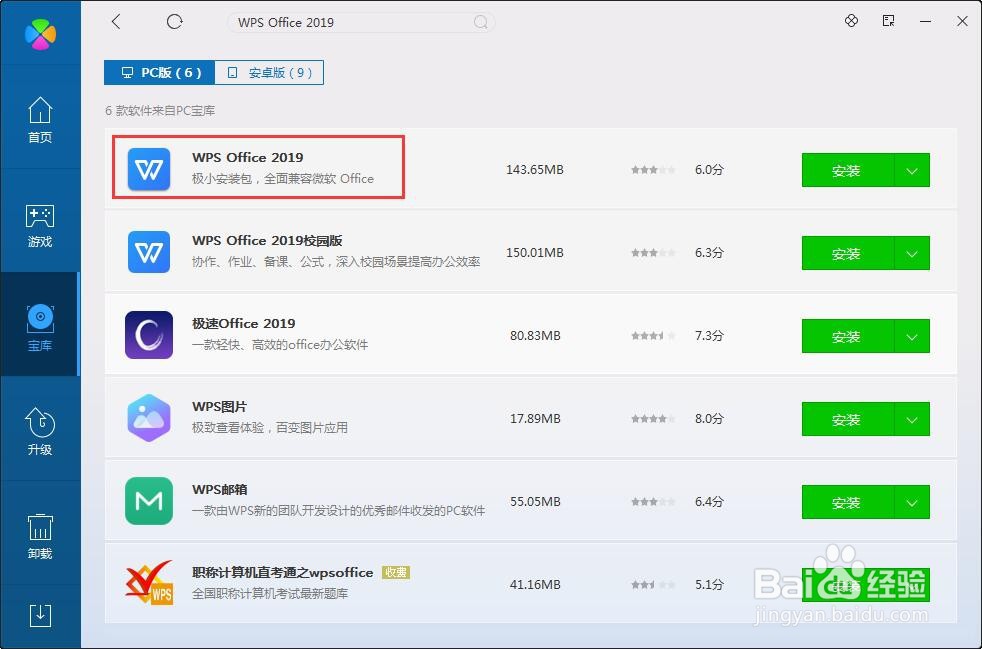Viewport: 982px width, 649px height.
Task: Install WPS Office 2019
Action: point(847,170)
